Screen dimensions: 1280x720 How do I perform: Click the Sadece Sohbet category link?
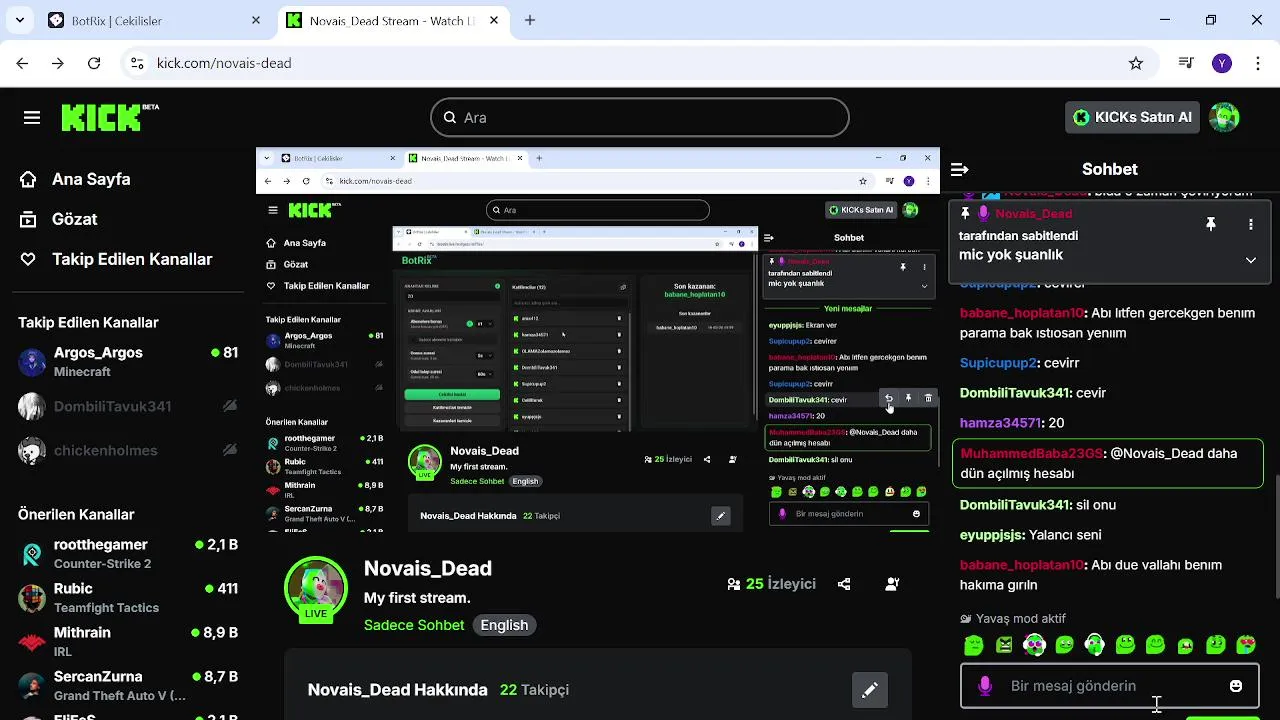[414, 625]
